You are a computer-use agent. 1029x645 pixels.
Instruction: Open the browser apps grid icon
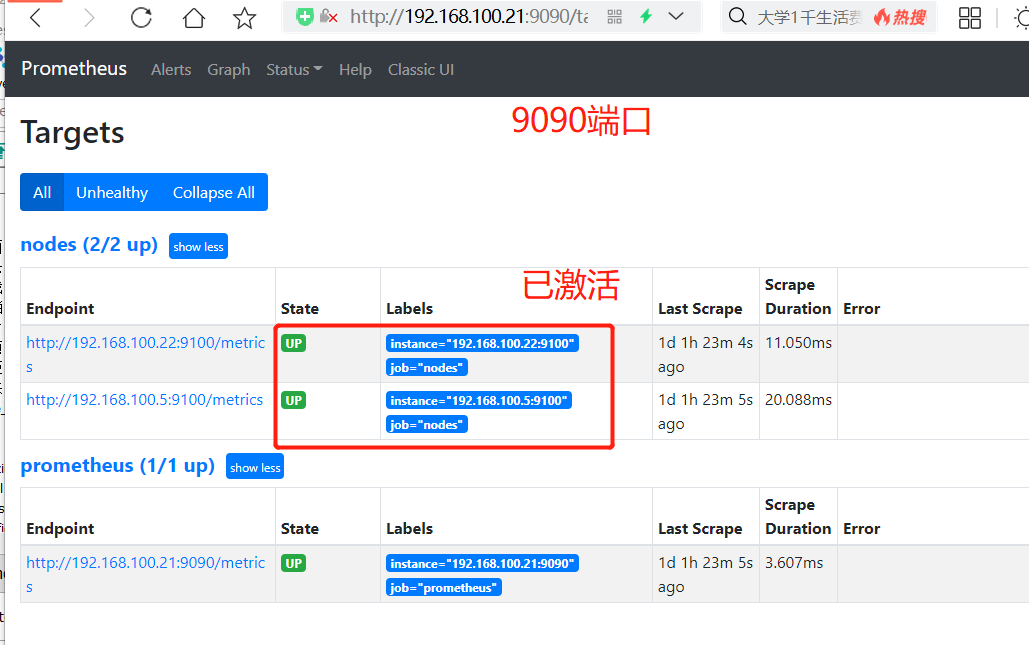tap(970, 18)
